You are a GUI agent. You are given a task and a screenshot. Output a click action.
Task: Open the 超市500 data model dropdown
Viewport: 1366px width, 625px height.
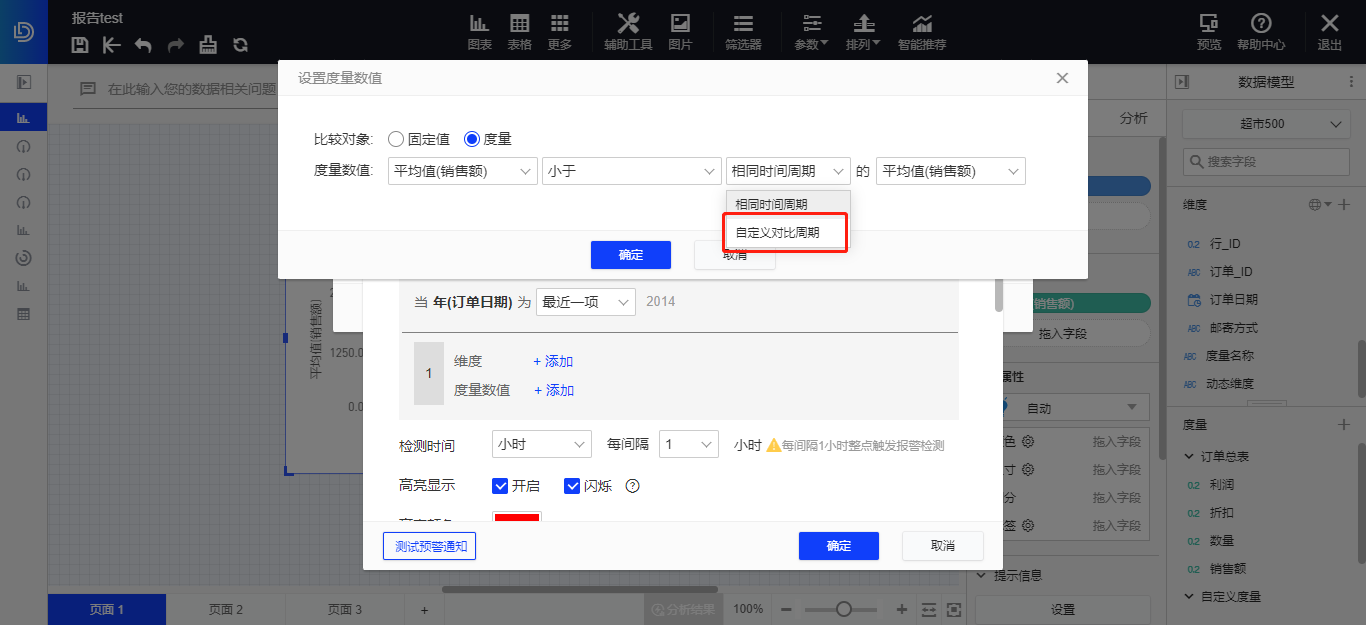[x=1266, y=125]
